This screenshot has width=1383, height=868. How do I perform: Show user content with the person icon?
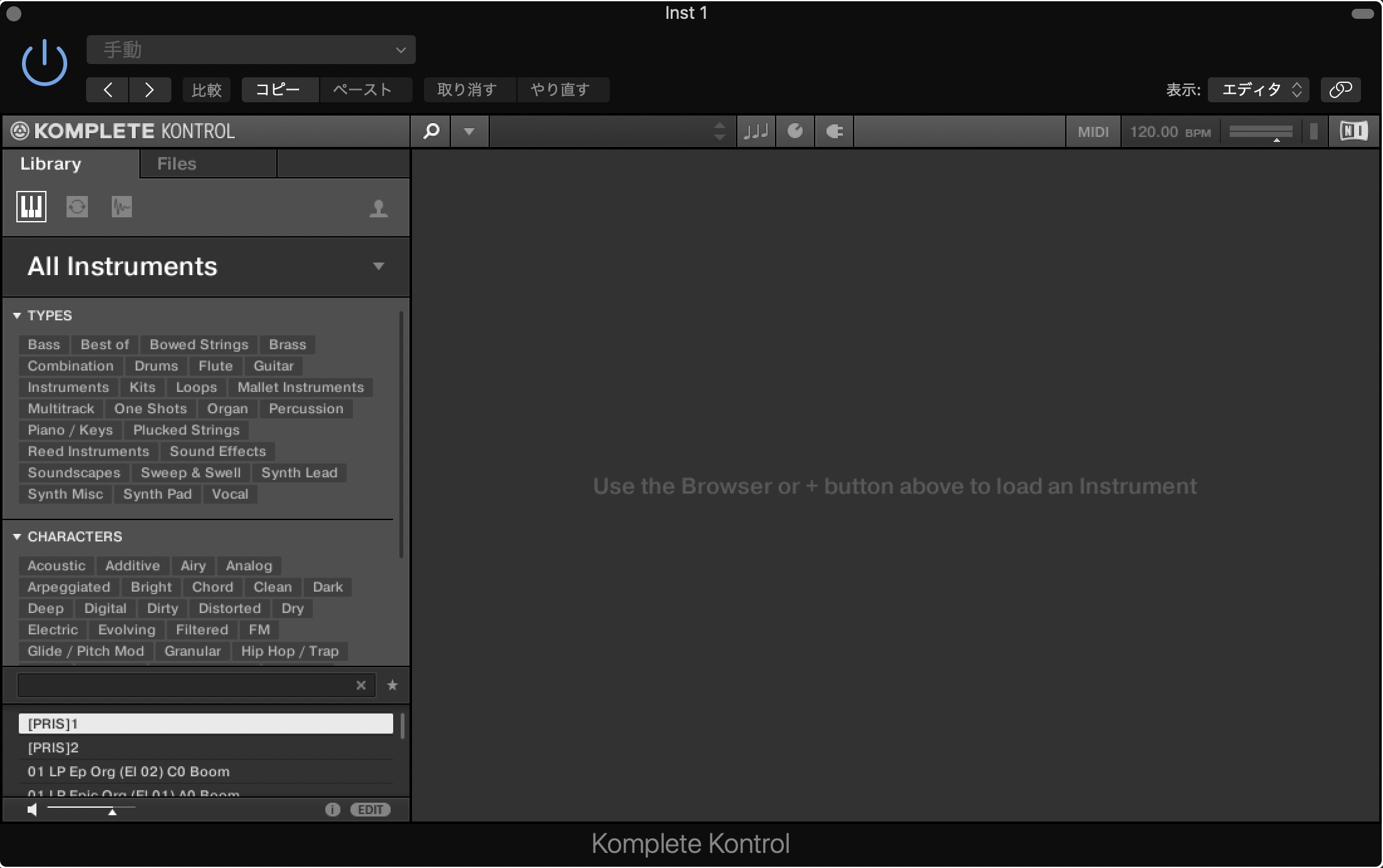(378, 208)
